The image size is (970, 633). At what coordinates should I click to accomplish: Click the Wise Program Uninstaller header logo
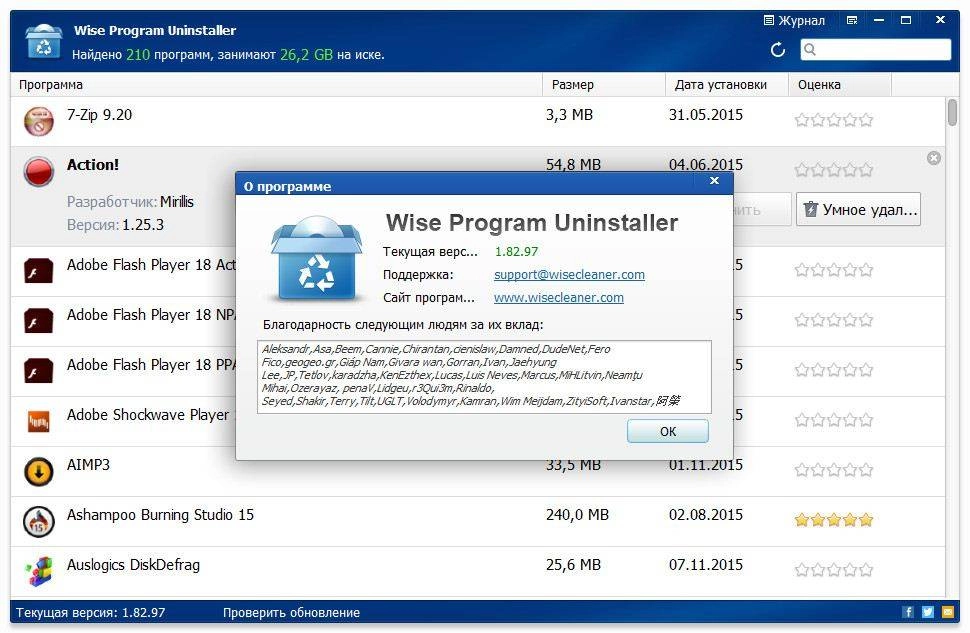[43, 41]
